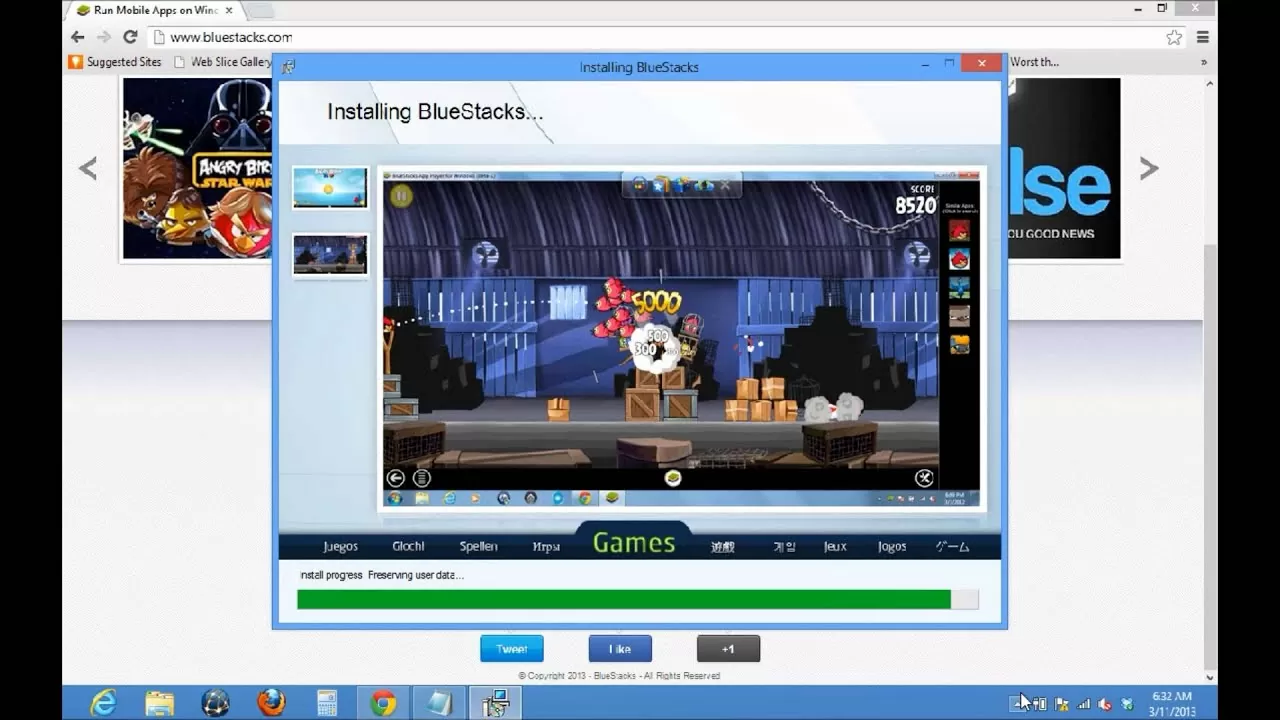The height and width of the screenshot is (720, 1280).
Task: Click the Spellen label in installer banner
Action: (x=478, y=546)
